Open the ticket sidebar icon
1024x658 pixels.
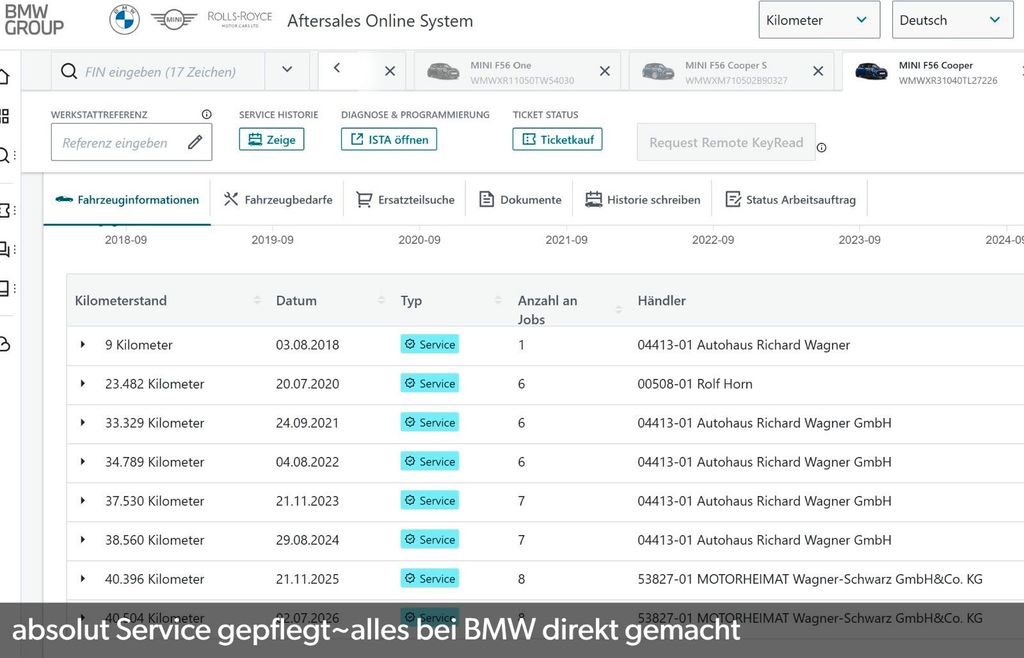(5, 210)
